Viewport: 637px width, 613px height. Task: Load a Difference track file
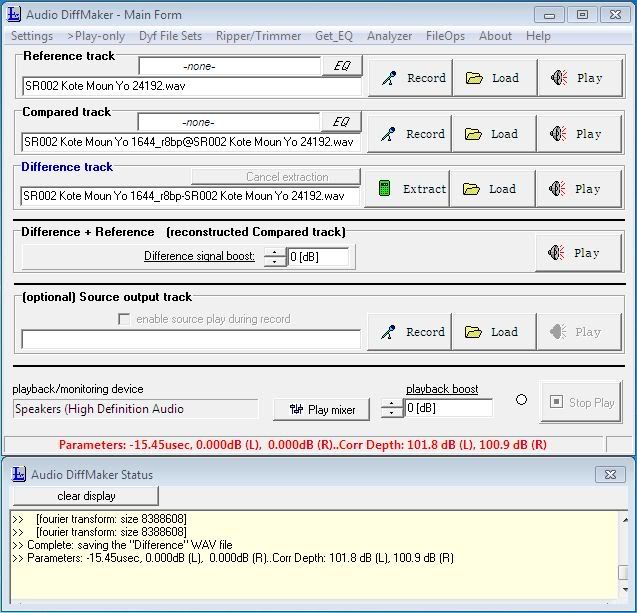coord(493,189)
